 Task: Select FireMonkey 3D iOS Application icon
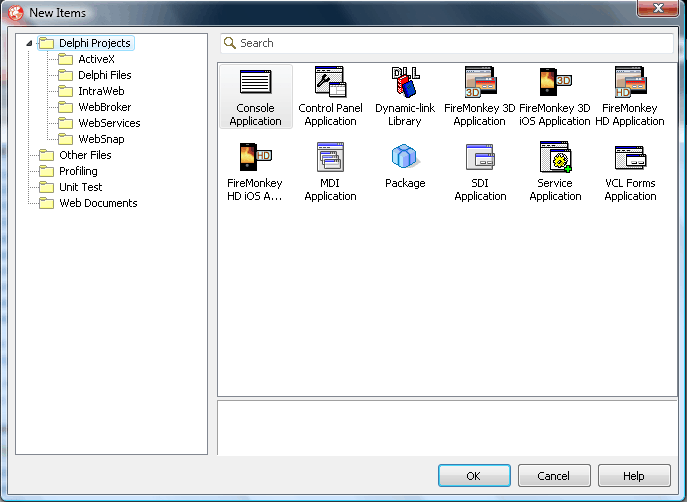coord(555,82)
